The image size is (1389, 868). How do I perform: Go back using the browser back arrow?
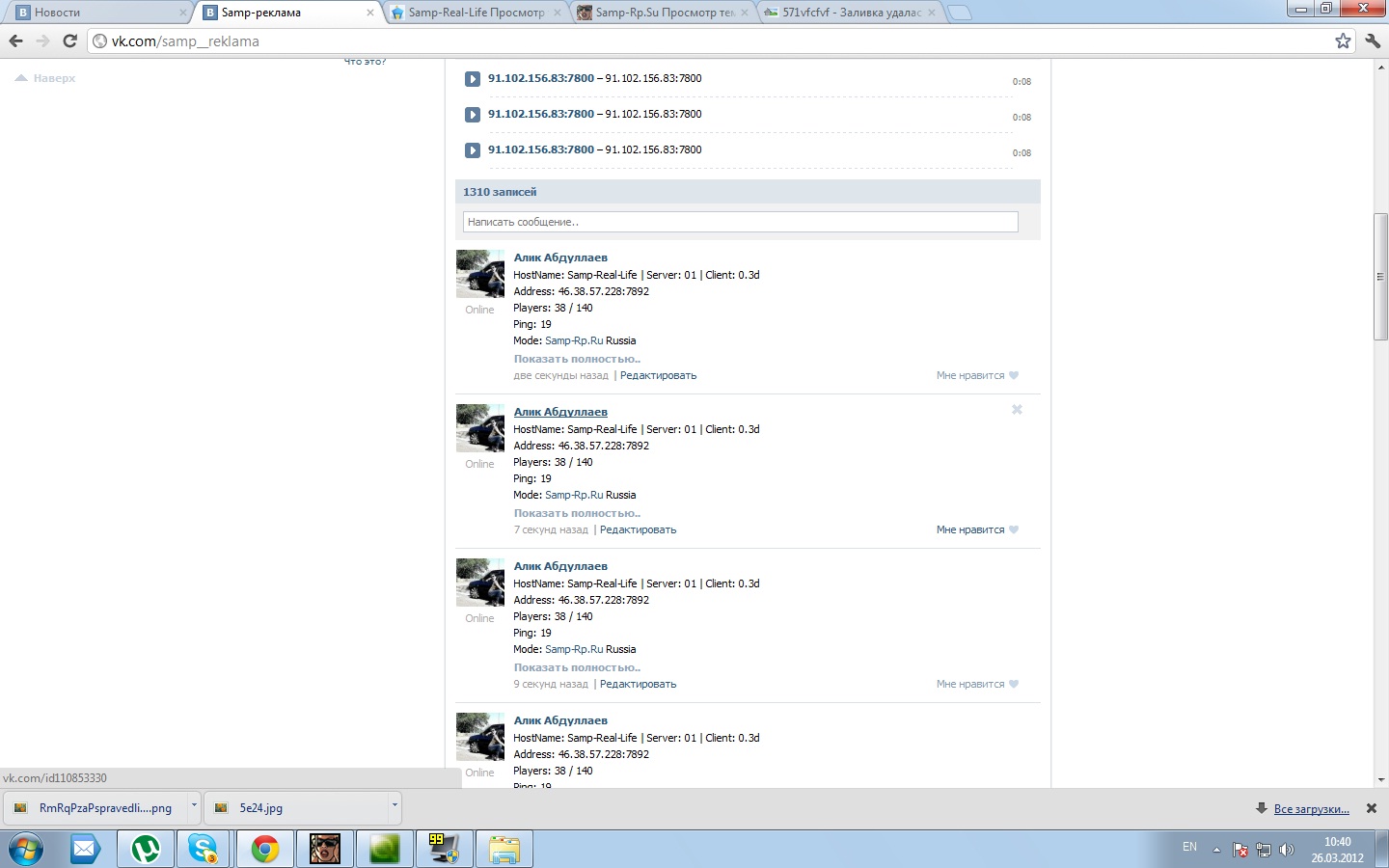(15, 41)
